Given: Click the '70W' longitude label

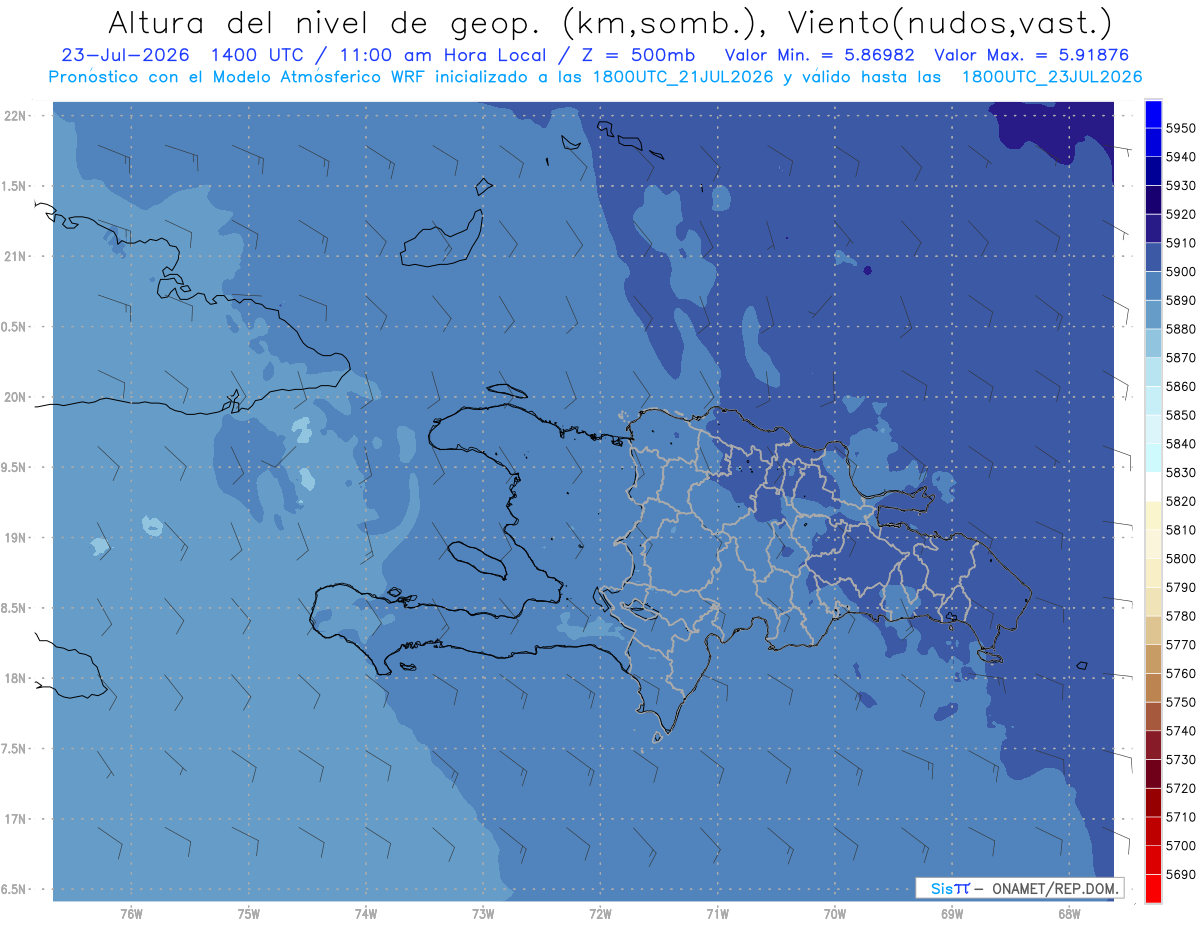Looking at the screenshot, I should (835, 913).
